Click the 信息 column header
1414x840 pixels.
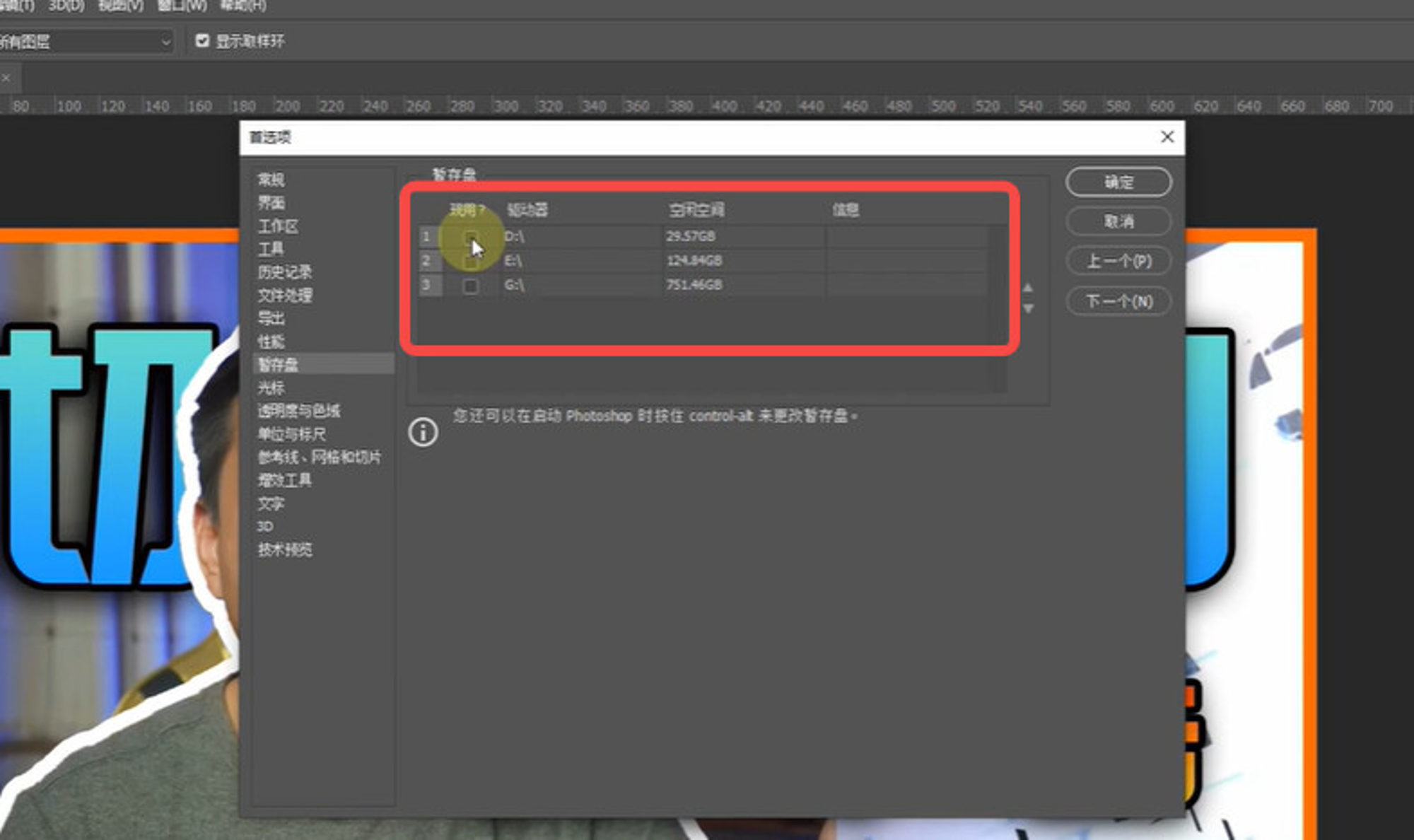pyautogui.click(x=845, y=210)
